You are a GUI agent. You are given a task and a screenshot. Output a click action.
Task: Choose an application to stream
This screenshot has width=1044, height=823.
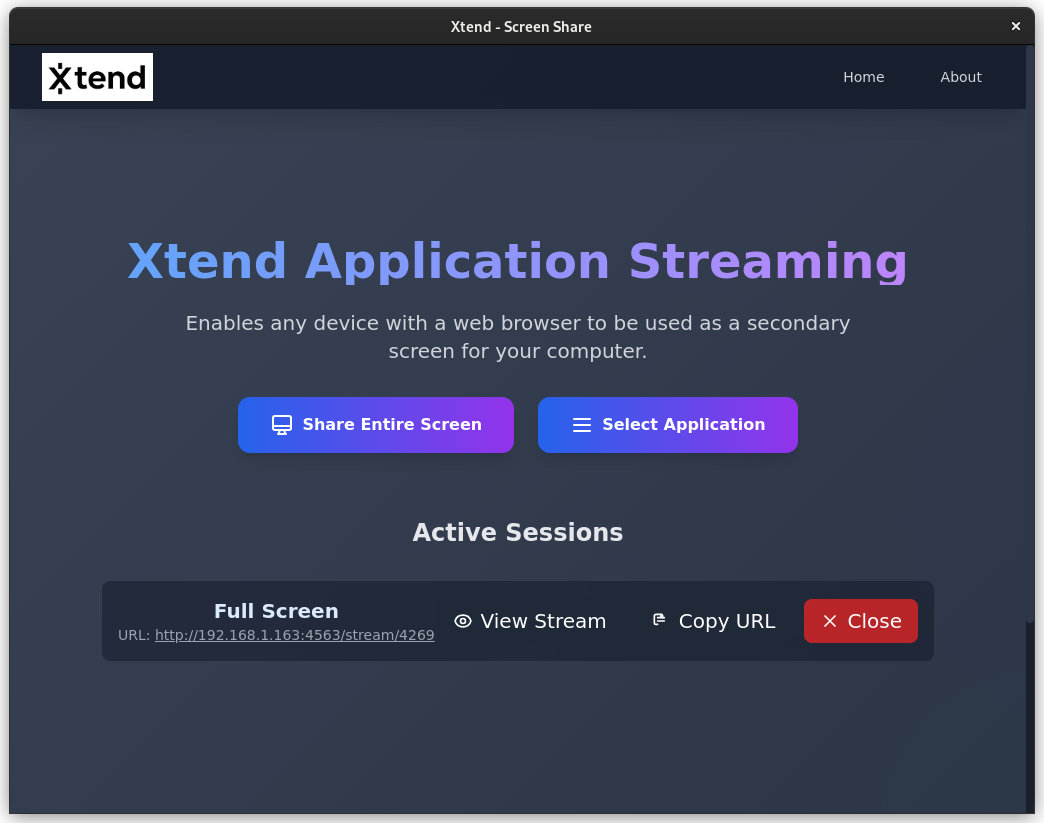667,424
